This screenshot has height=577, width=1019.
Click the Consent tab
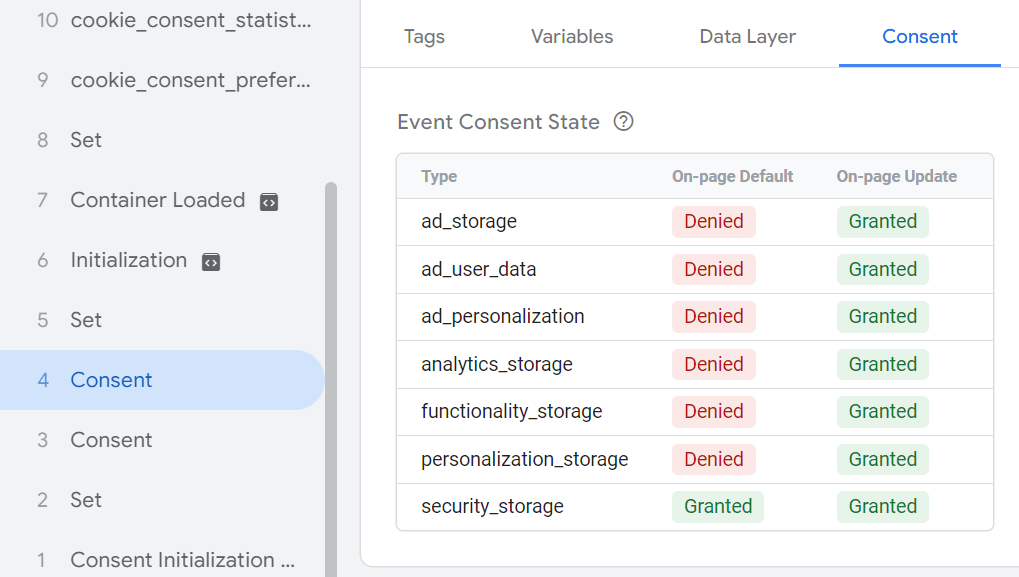pos(919,37)
